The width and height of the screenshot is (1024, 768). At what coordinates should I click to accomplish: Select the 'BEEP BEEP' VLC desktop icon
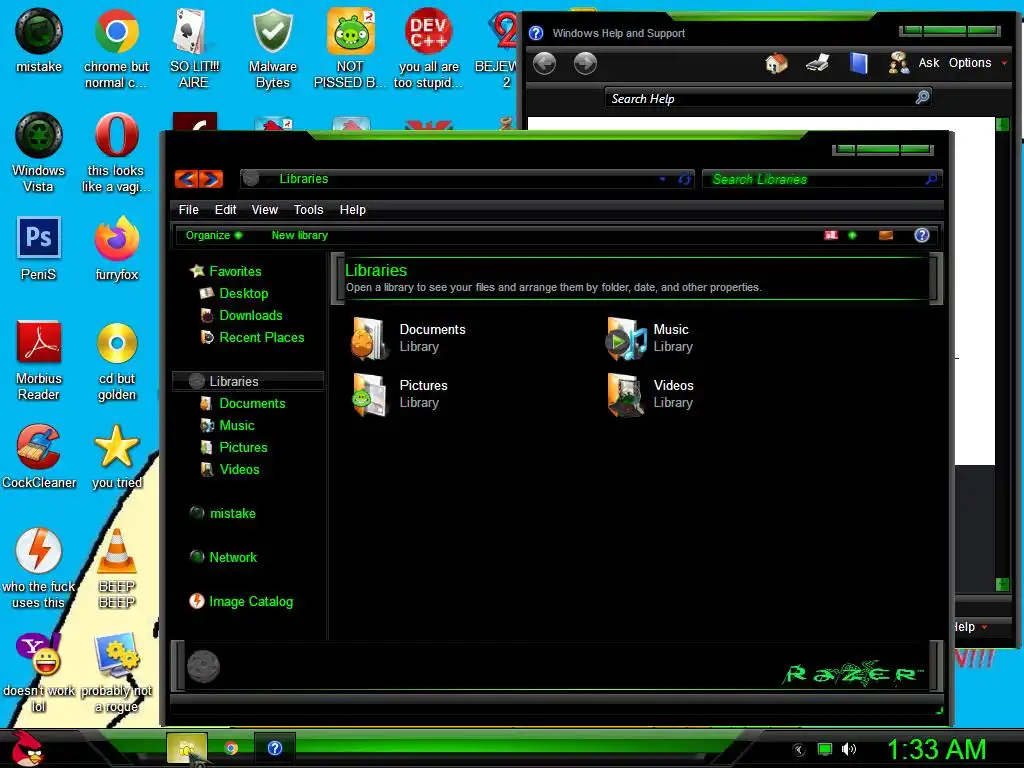pyautogui.click(x=117, y=569)
